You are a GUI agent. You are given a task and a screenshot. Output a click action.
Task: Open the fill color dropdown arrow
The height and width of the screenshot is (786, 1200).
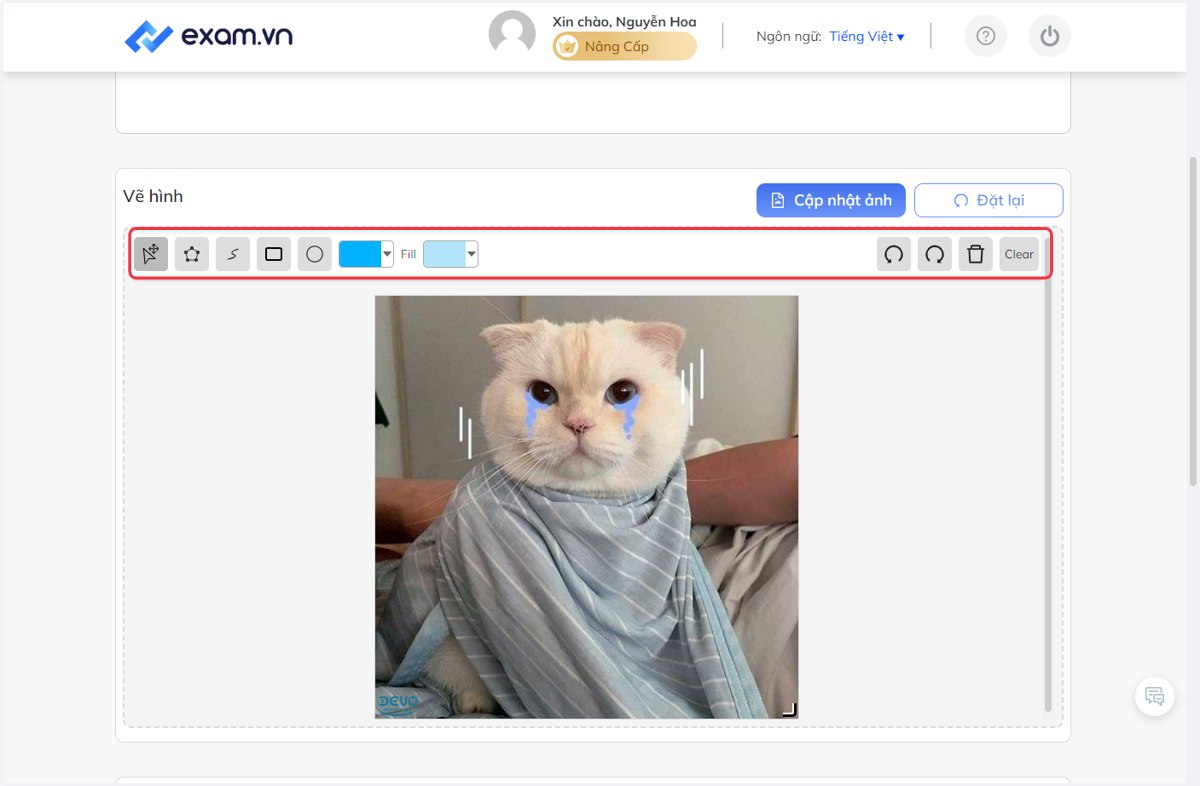472,254
